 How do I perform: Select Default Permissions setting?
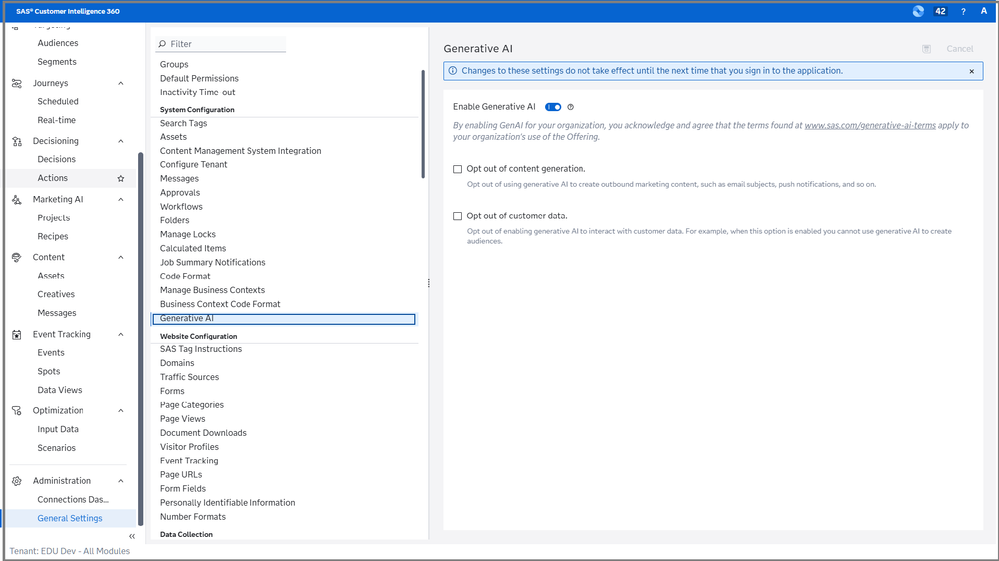pyautogui.click(x=199, y=79)
